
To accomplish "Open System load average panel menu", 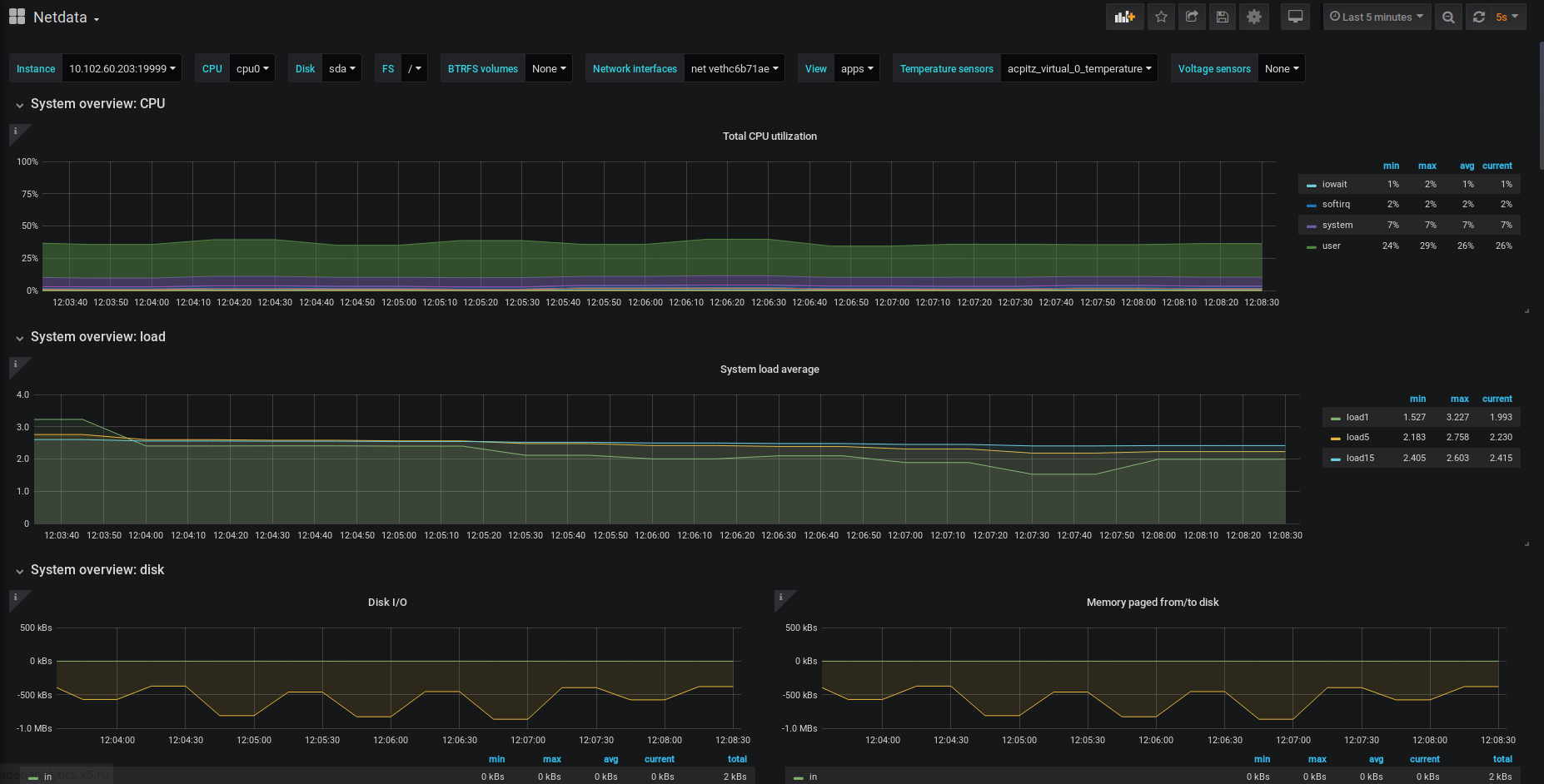I will (770, 369).
